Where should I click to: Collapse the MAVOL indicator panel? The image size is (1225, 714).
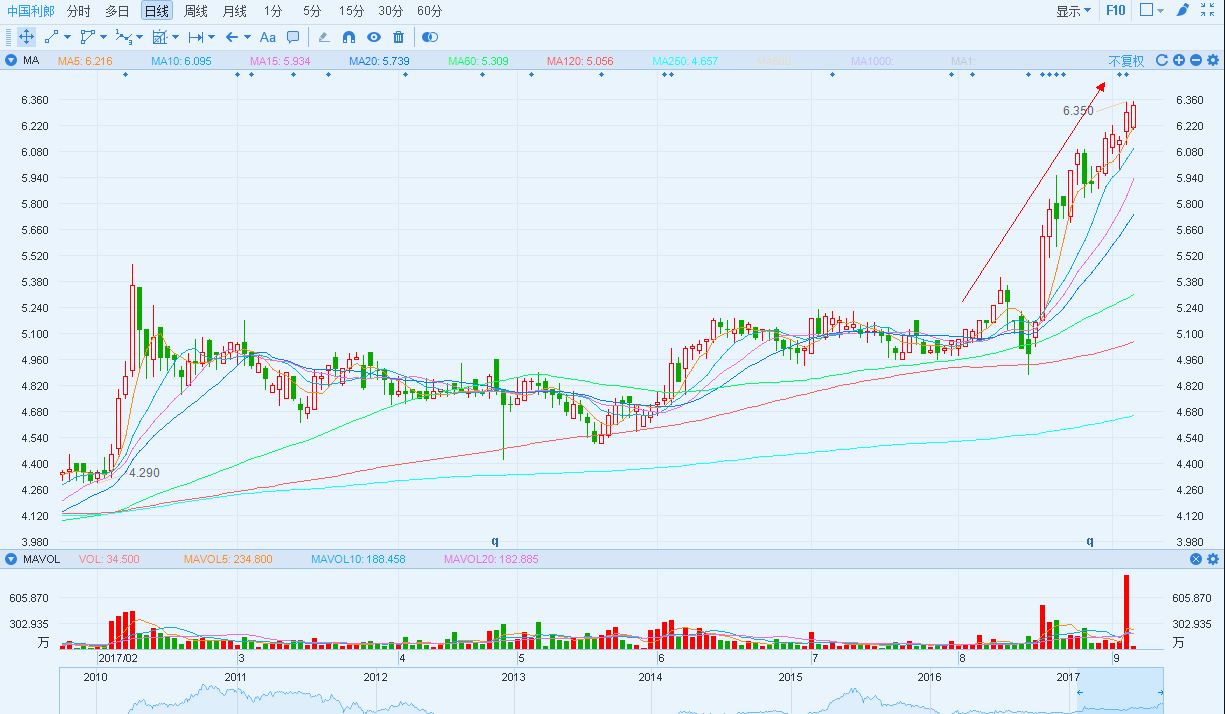(x=11, y=559)
